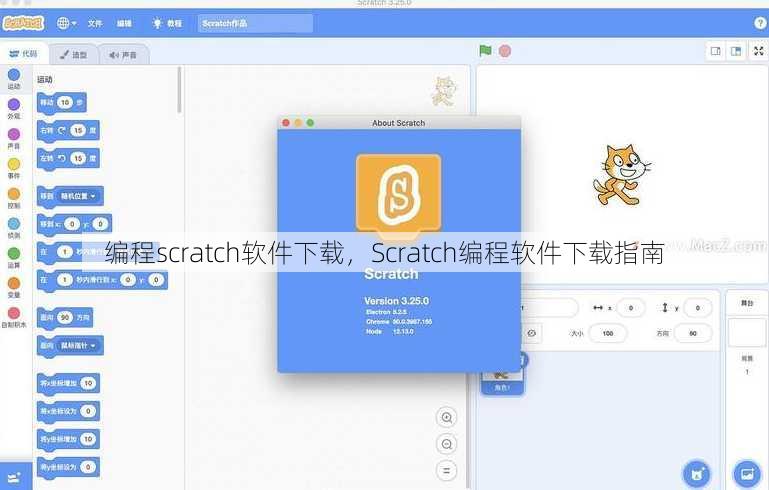The image size is (769, 490).
Task: Click the 将x坐标设为 0 block
Action: [x=68, y=411]
